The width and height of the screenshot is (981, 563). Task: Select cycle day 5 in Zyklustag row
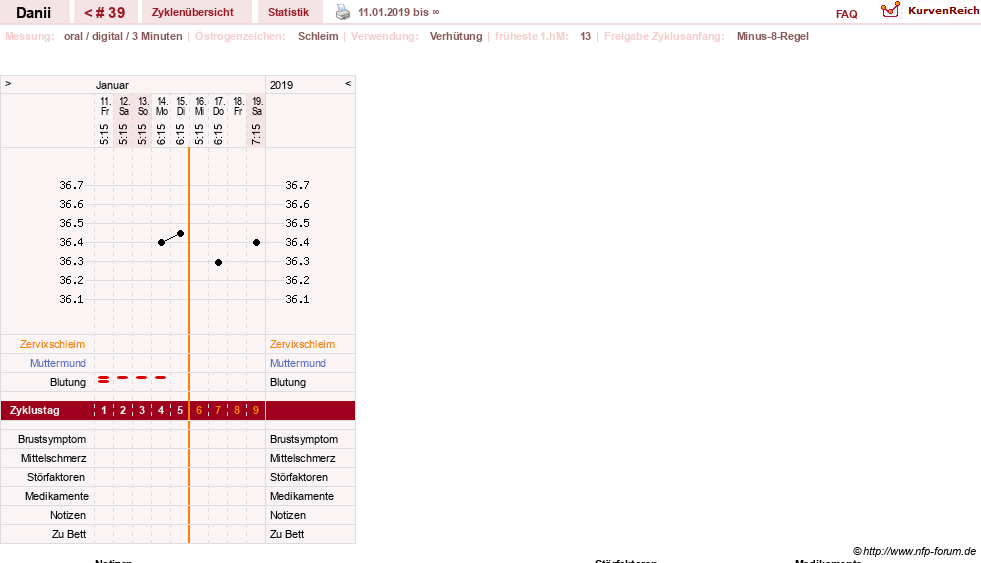click(x=180, y=410)
